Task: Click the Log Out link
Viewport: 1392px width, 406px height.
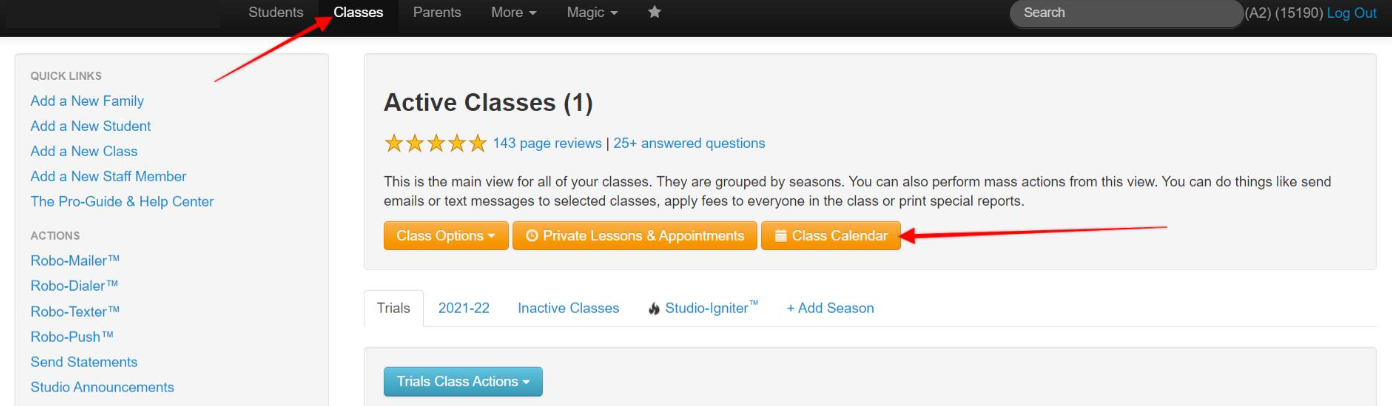Action: click(x=1351, y=13)
